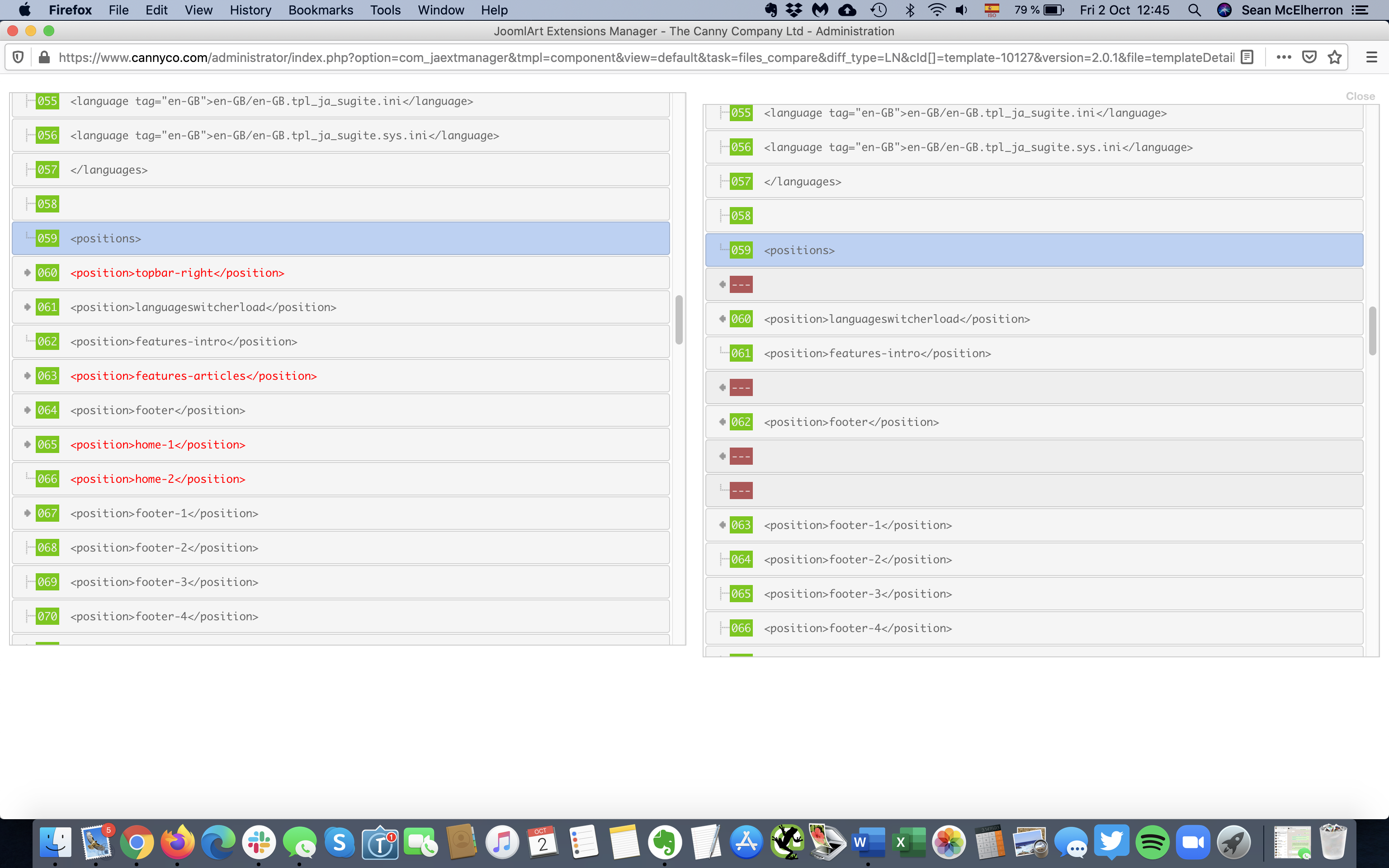Save page to Pocket icon
Screen dimensions: 1389x868
[1309, 57]
